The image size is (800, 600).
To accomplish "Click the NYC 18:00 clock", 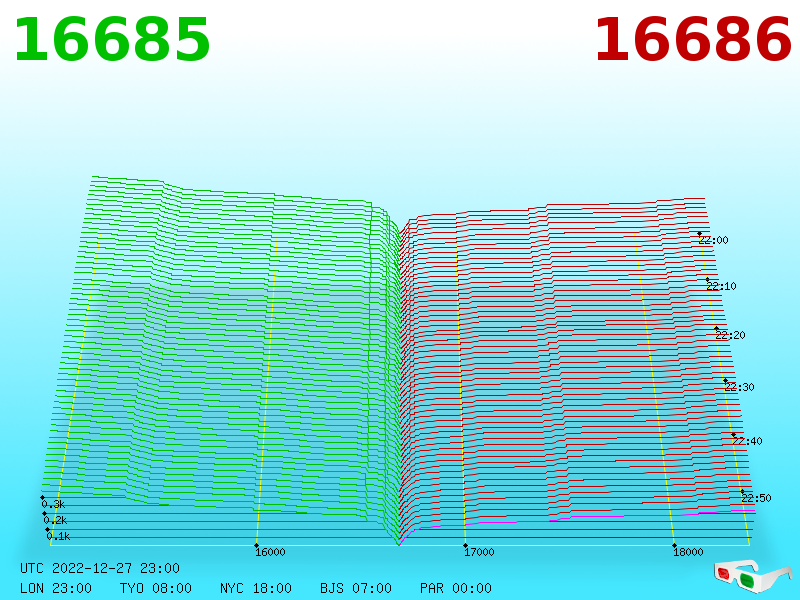I will (256, 588).
